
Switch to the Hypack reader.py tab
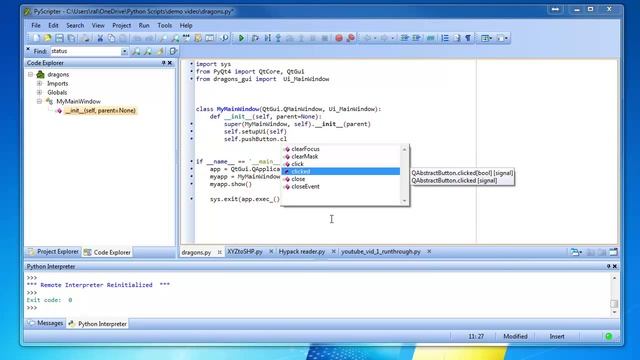[302, 252]
